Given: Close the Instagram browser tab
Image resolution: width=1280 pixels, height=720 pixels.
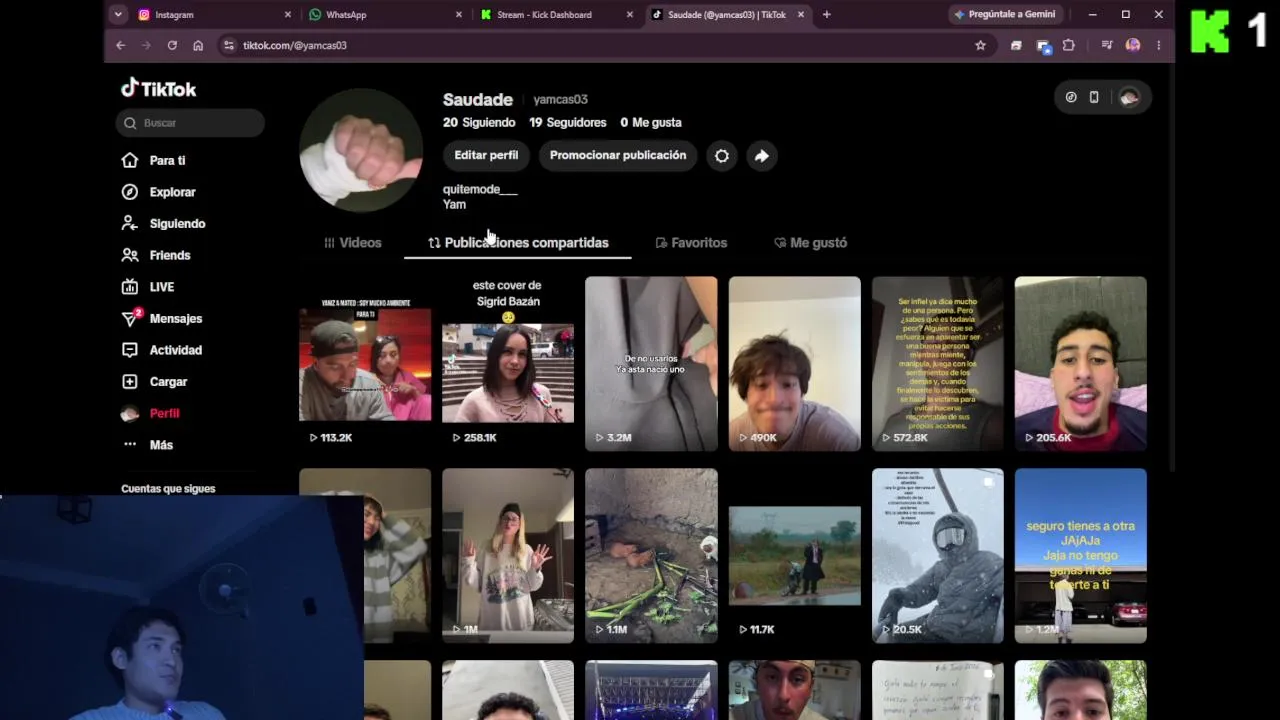Looking at the screenshot, I should (x=288, y=15).
